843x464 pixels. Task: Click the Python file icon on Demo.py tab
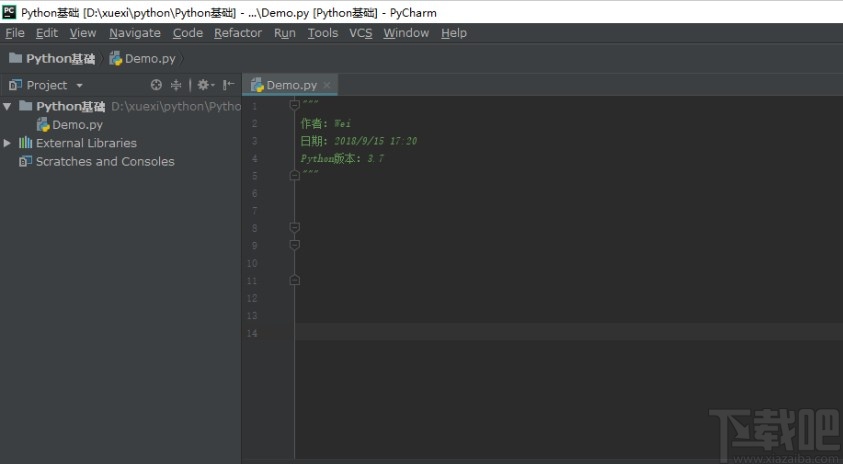tap(257, 85)
